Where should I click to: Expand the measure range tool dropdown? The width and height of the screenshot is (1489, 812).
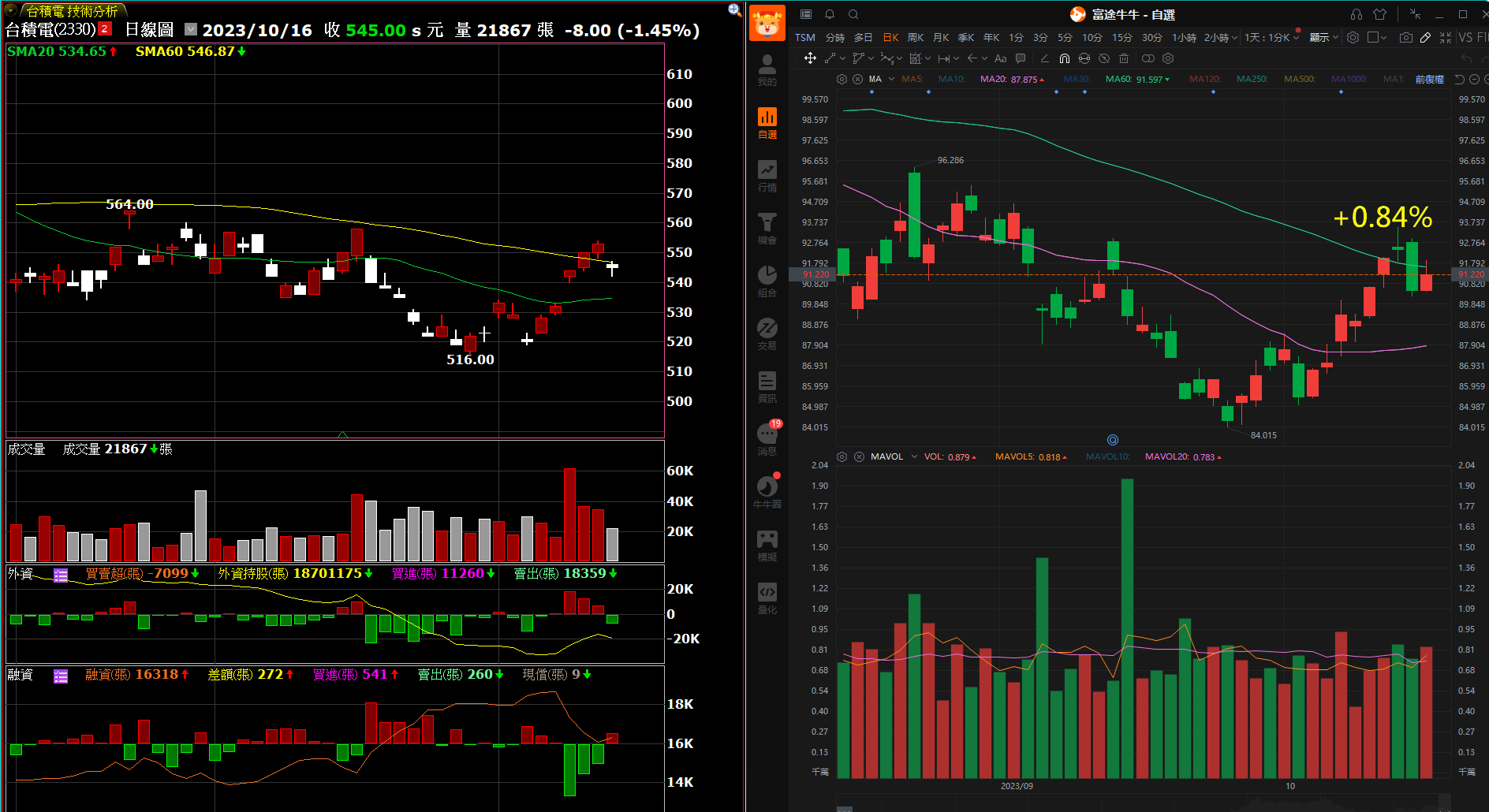[x=956, y=58]
